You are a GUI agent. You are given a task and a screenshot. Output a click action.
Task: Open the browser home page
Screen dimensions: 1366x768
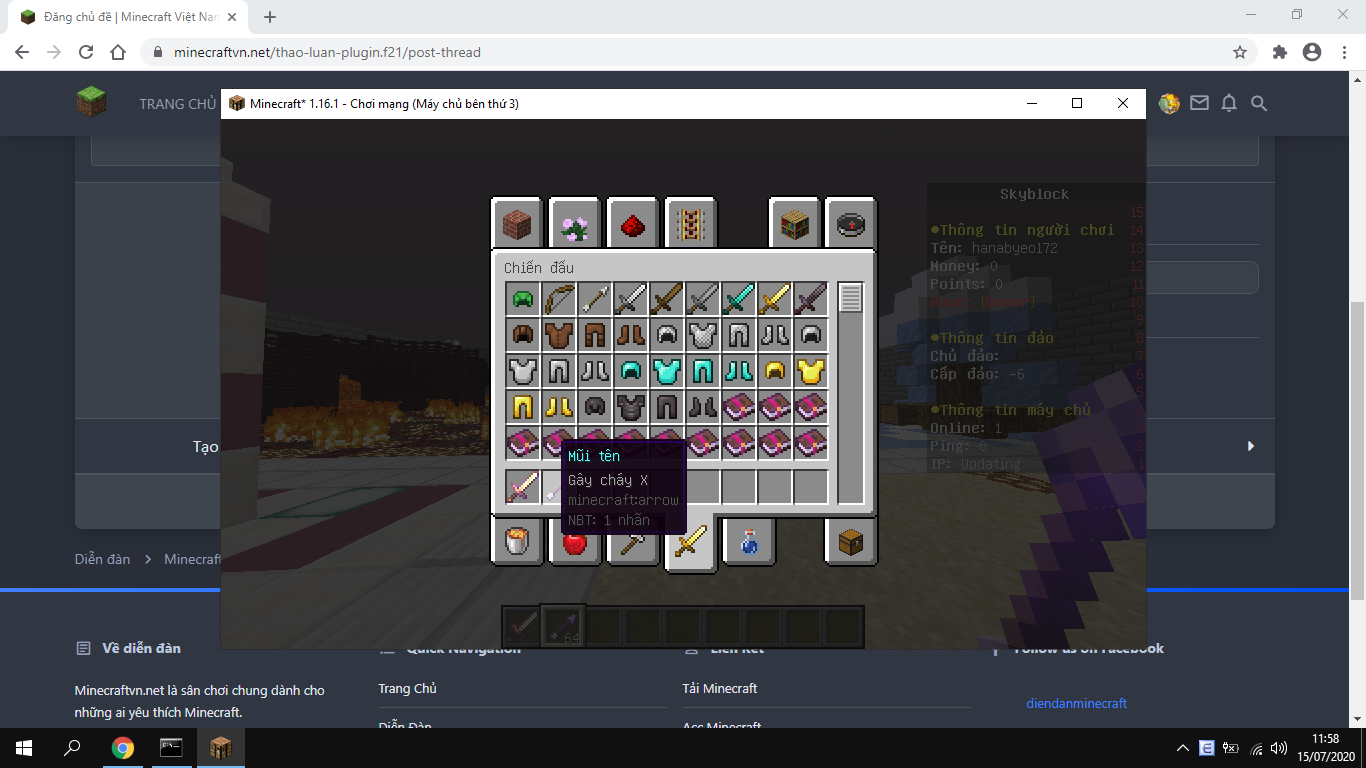point(118,52)
